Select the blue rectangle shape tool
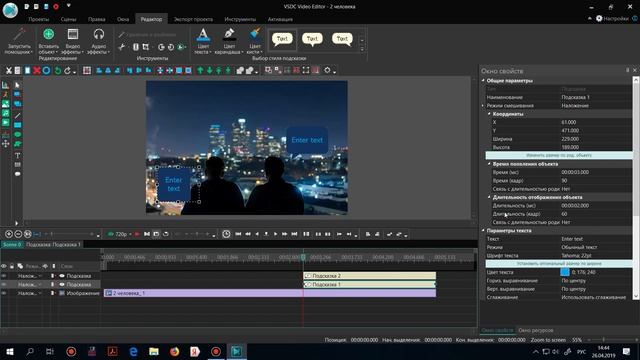 17,125
